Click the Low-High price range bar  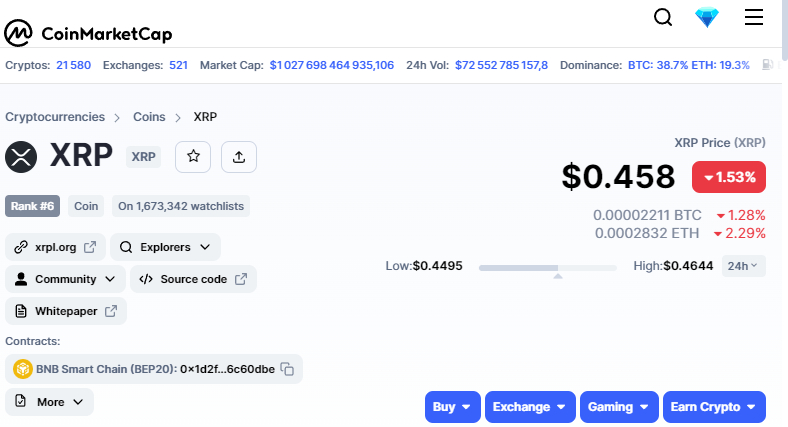(548, 268)
